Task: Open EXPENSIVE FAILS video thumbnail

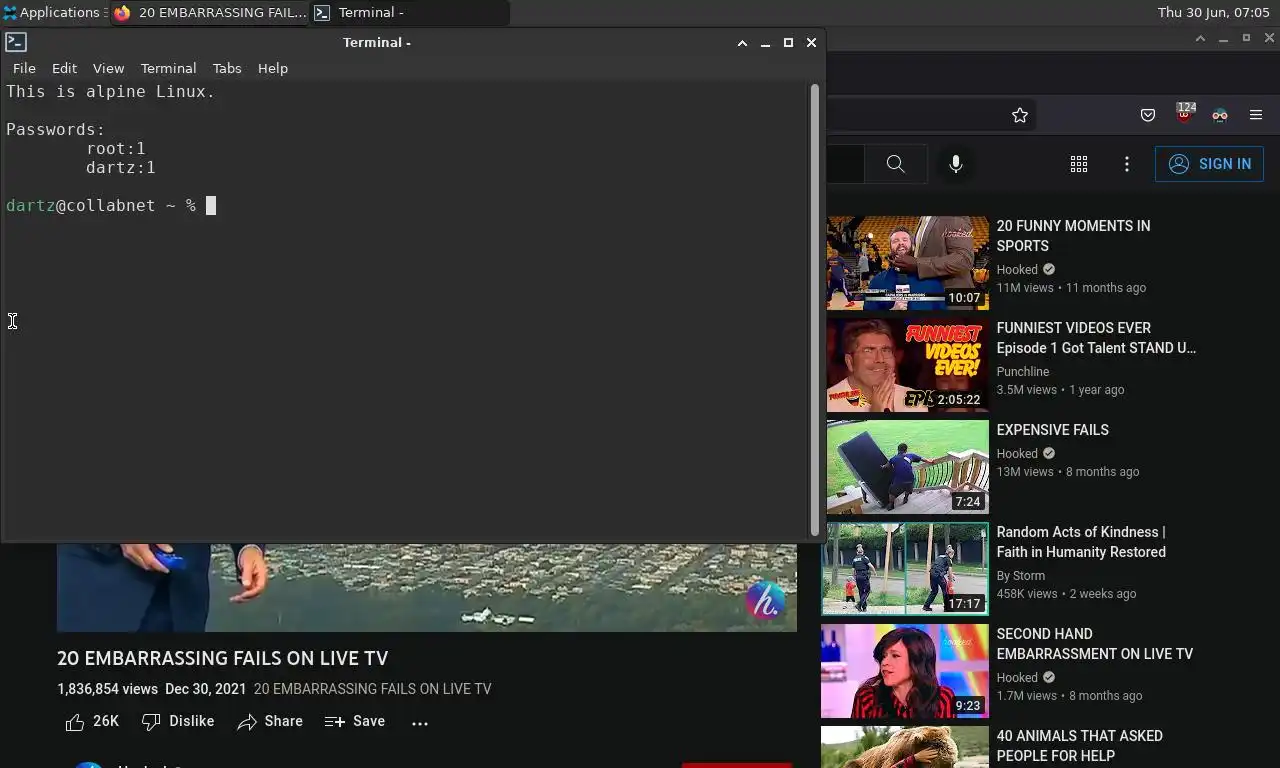Action: click(907, 467)
